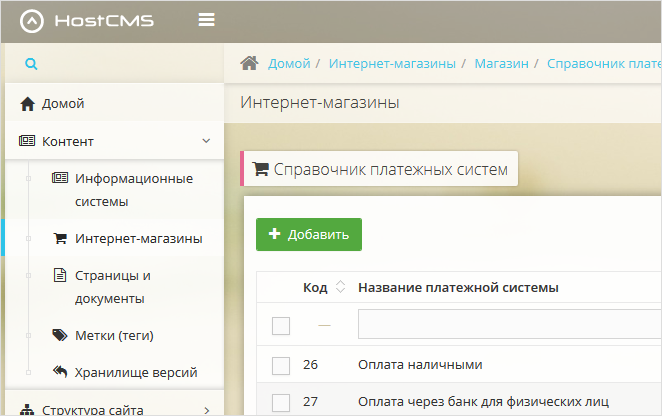Viewport: 662px width, 416px height.
Task: Click the HostCMS logo icon
Action: tap(32, 21)
